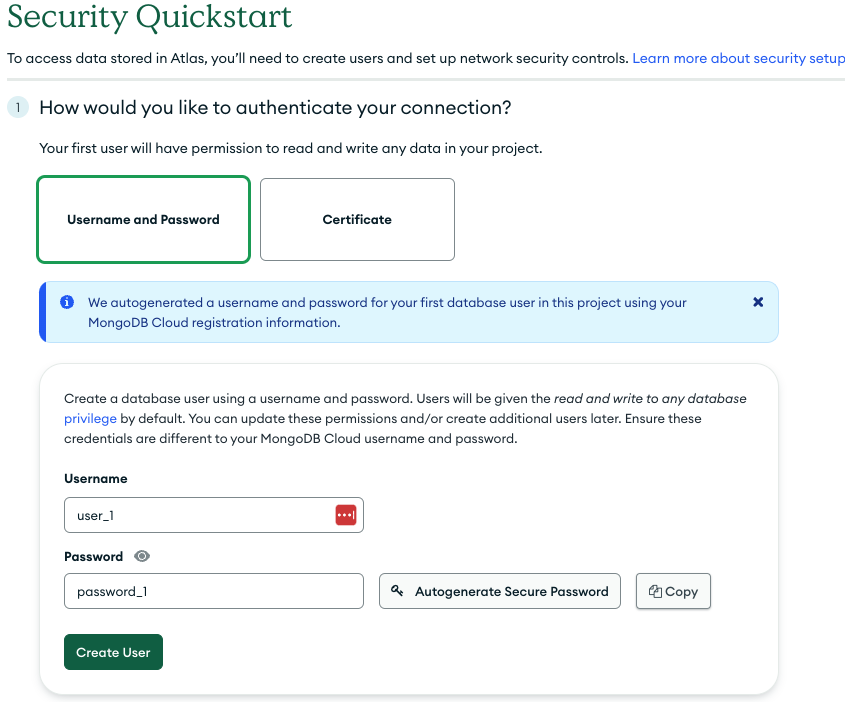Click the Copy button
The image size is (845, 702).
[x=673, y=591]
